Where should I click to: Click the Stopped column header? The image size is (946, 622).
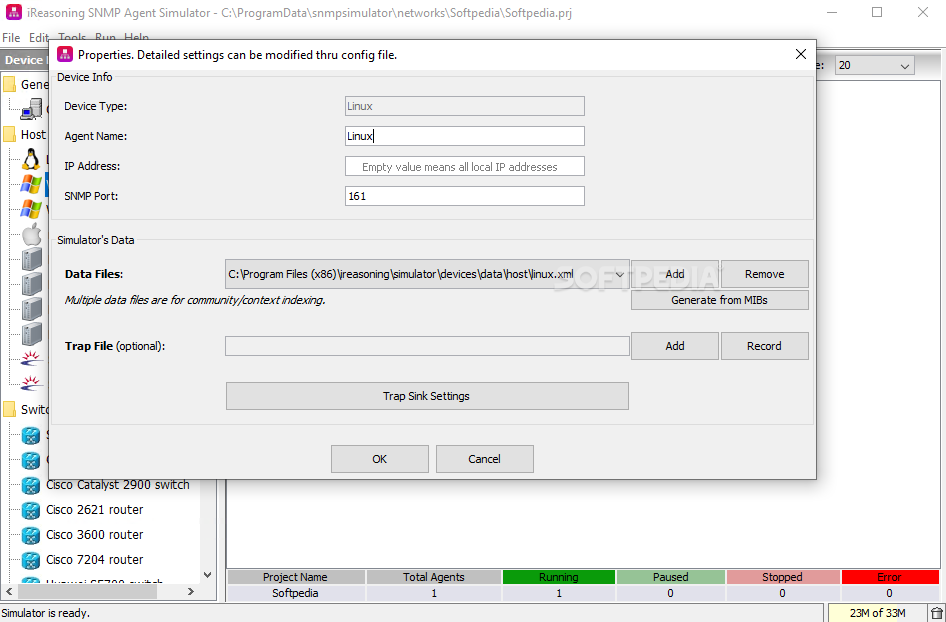point(783,577)
